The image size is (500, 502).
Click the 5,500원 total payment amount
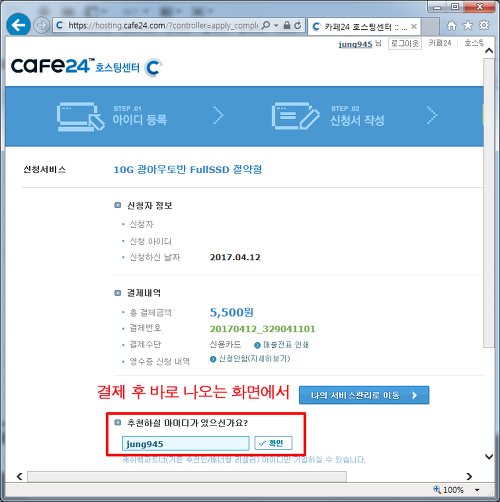click(232, 312)
